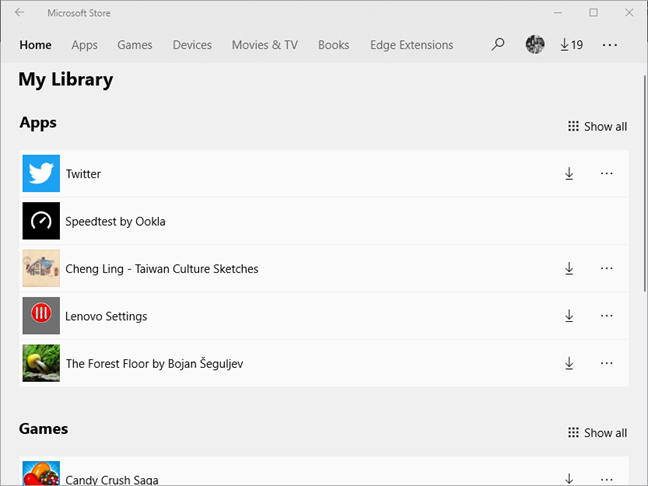Click the back arrow in title bar
The image size is (648, 486).
(19, 12)
